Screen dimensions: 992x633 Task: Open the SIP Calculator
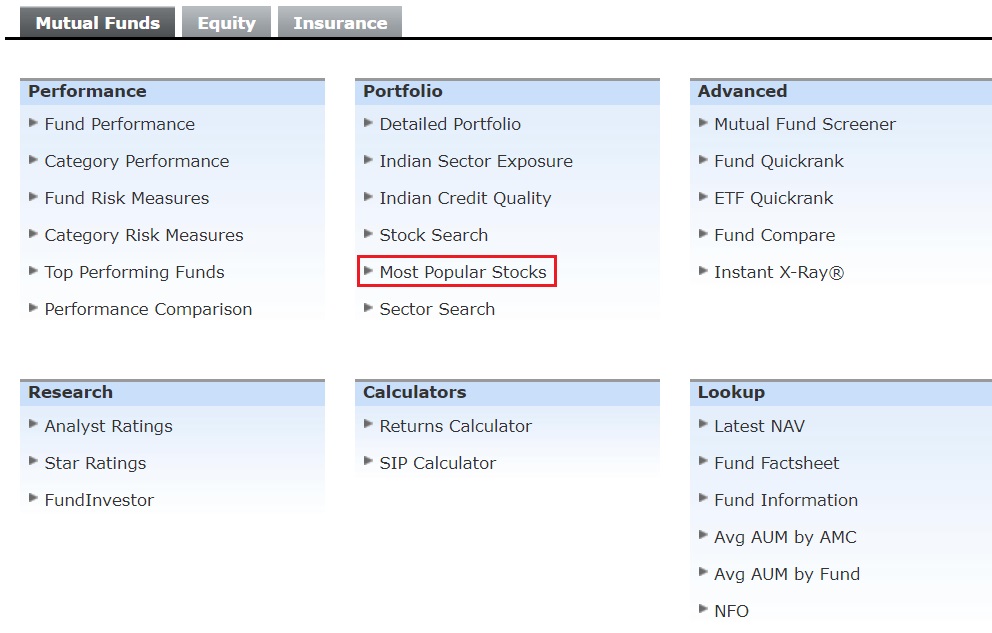[437, 463]
